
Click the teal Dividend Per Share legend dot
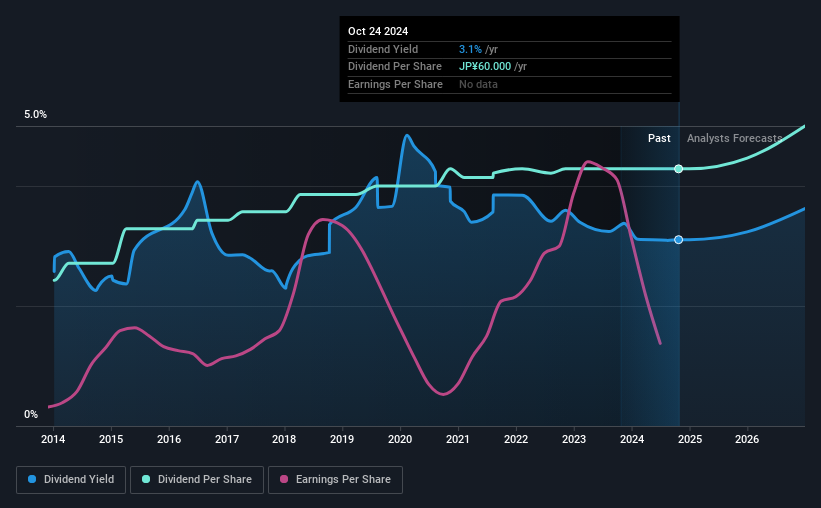[x=146, y=479]
